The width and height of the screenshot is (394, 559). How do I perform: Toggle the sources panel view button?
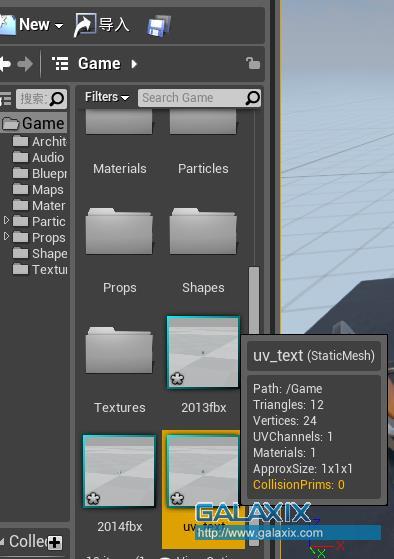click(x=5, y=99)
